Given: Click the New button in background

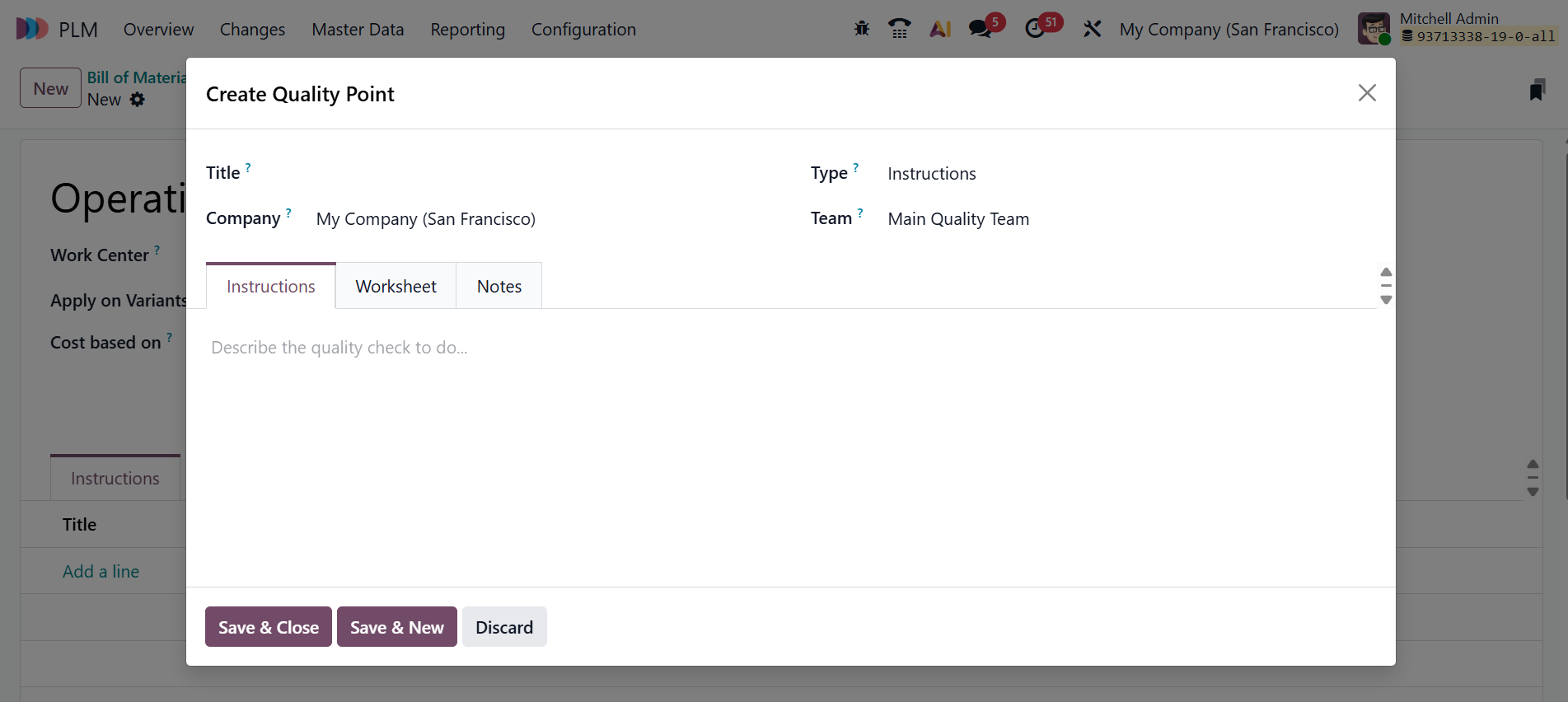Looking at the screenshot, I should click(50, 88).
